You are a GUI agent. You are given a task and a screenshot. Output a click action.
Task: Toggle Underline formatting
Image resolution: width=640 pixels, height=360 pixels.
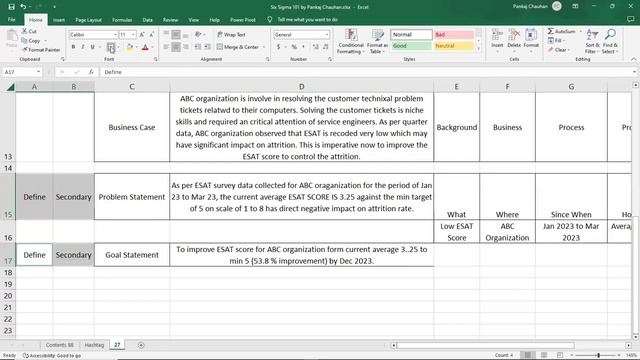pos(92,47)
